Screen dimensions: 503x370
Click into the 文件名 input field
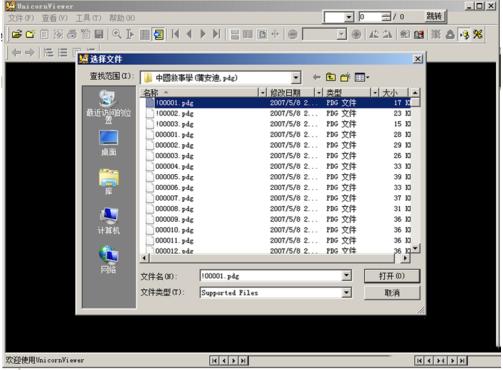pyautogui.click(x=271, y=276)
